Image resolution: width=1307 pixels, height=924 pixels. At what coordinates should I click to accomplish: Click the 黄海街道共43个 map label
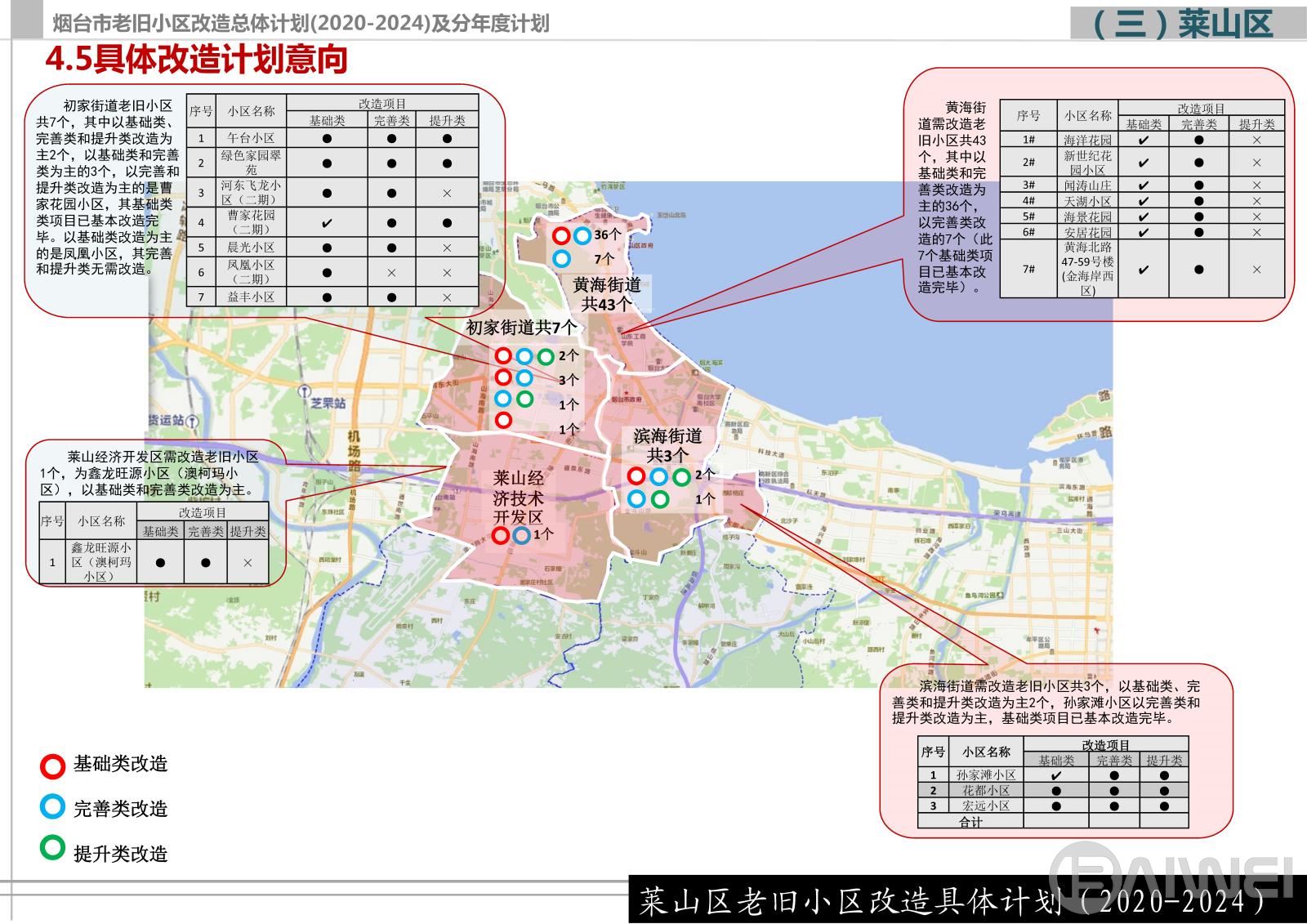click(606, 294)
